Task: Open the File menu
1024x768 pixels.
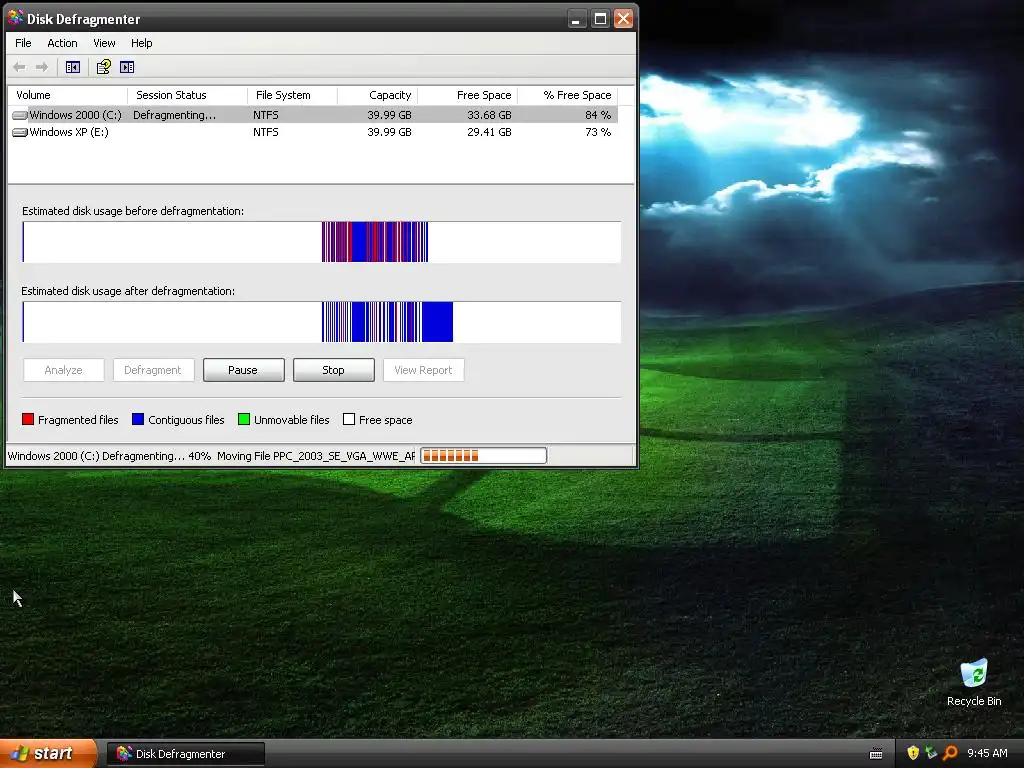Action: click(x=23, y=43)
